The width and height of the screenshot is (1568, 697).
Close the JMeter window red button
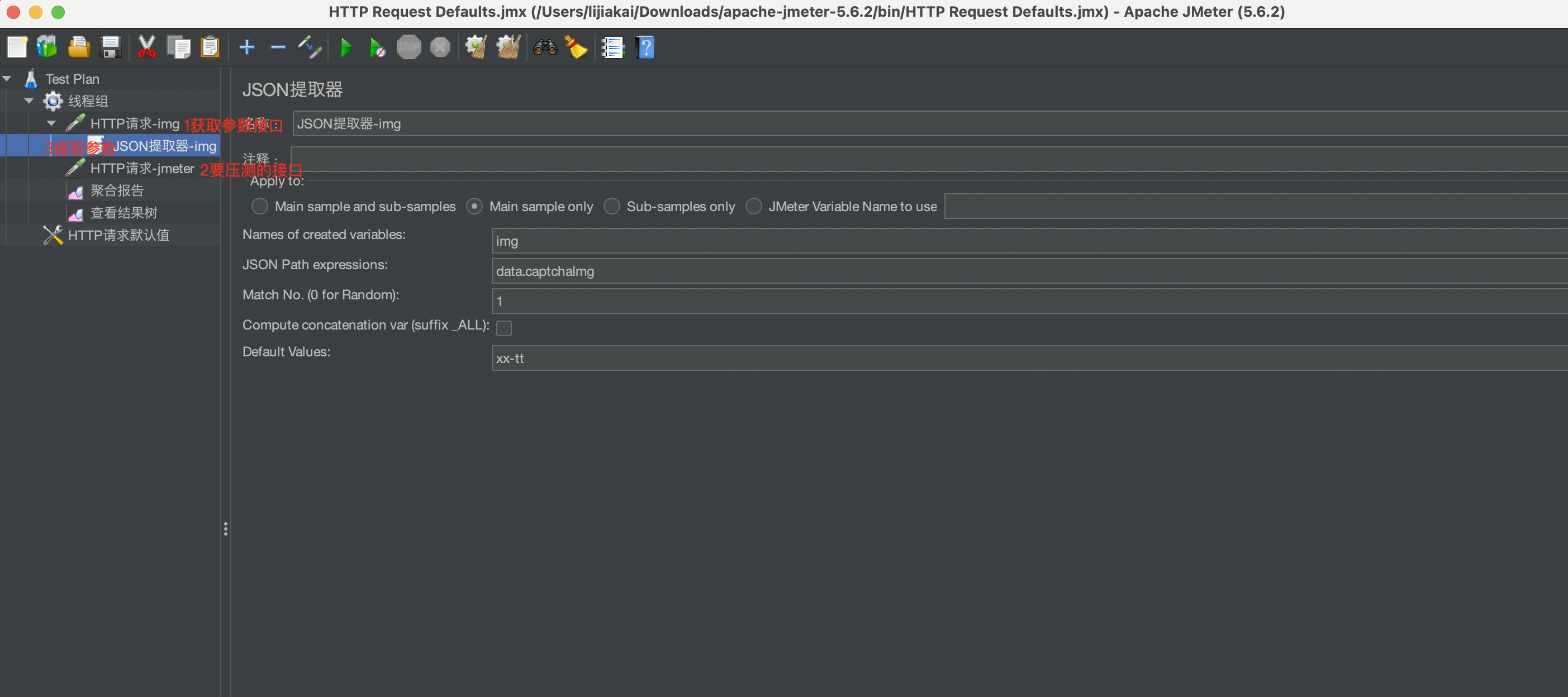pyautogui.click(x=13, y=12)
